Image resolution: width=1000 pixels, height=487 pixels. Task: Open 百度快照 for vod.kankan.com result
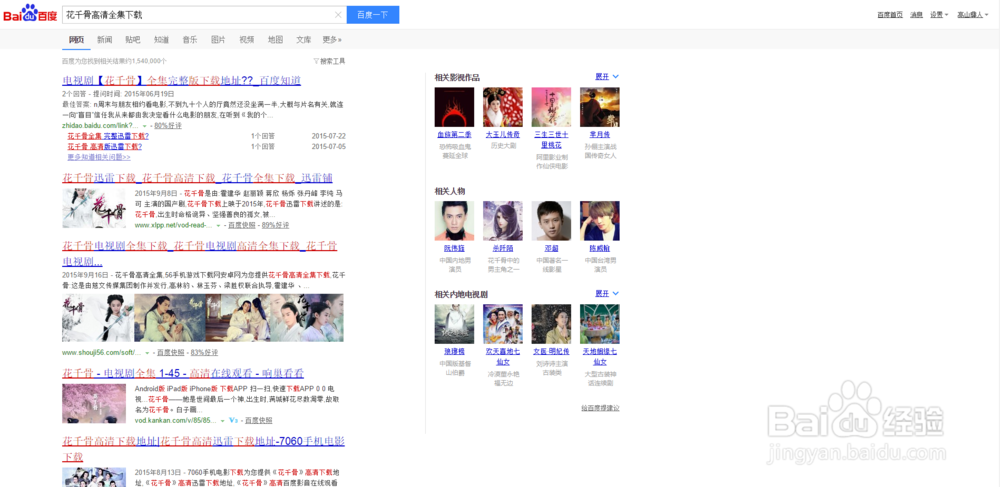pyautogui.click(x=258, y=421)
